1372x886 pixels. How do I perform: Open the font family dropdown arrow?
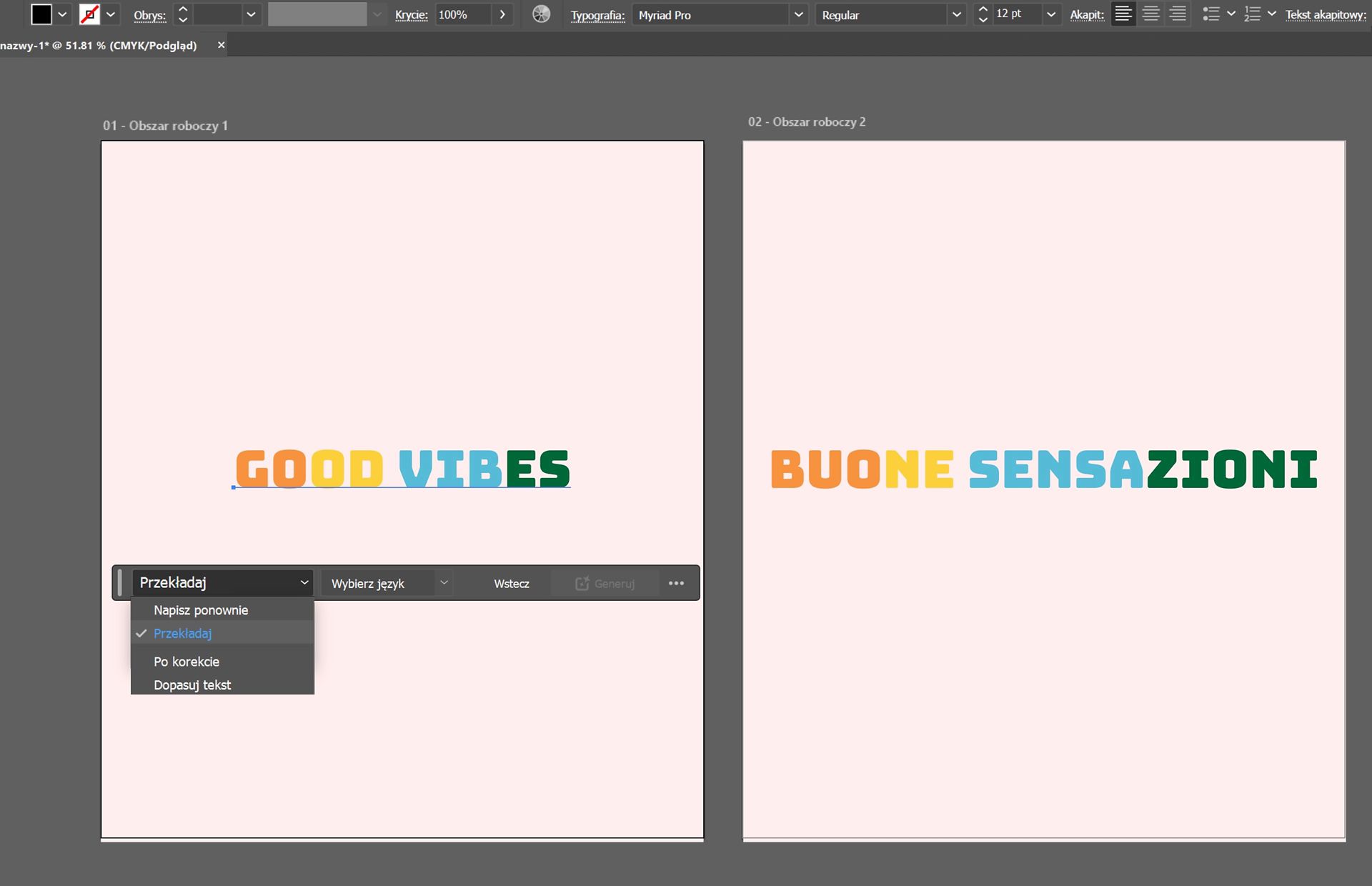(799, 14)
